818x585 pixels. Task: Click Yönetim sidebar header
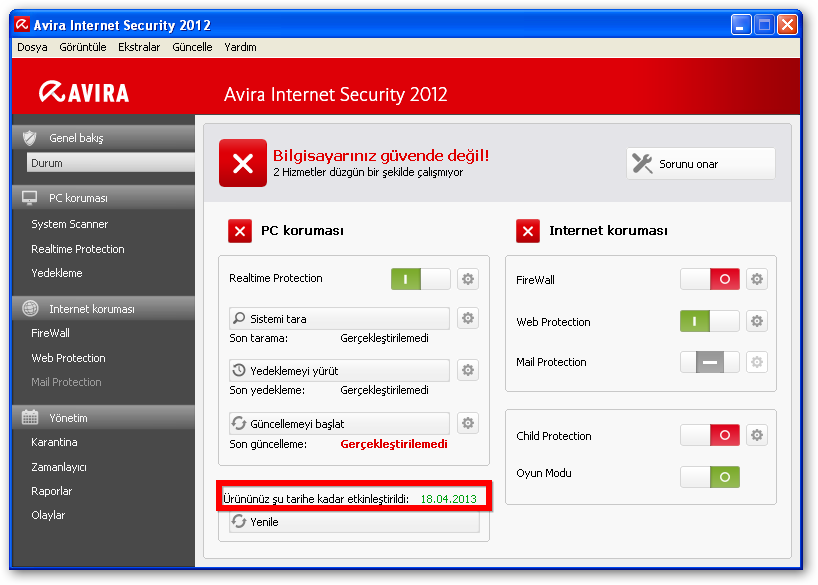(x=103, y=417)
